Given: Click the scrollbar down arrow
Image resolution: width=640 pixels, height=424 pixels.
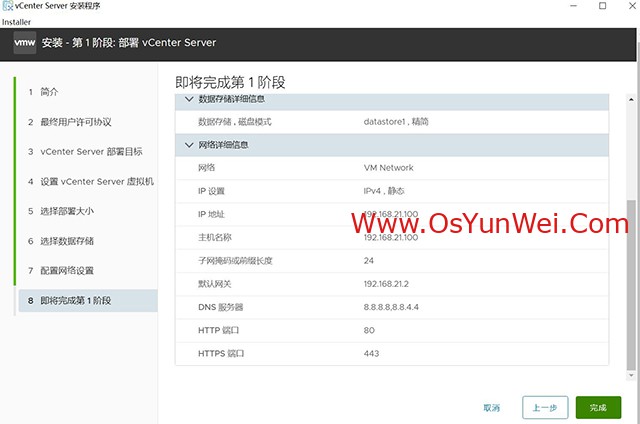Looking at the screenshot, I should 631,375.
